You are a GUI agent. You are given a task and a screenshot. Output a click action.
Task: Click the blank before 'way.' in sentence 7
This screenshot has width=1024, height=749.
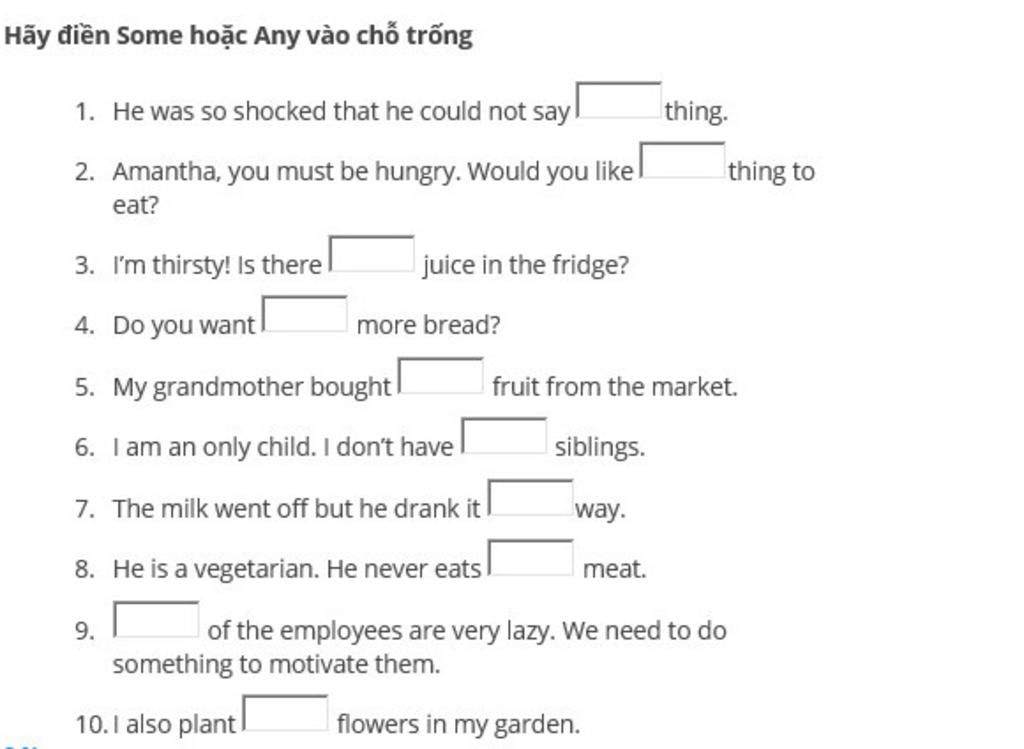pyautogui.click(x=531, y=498)
